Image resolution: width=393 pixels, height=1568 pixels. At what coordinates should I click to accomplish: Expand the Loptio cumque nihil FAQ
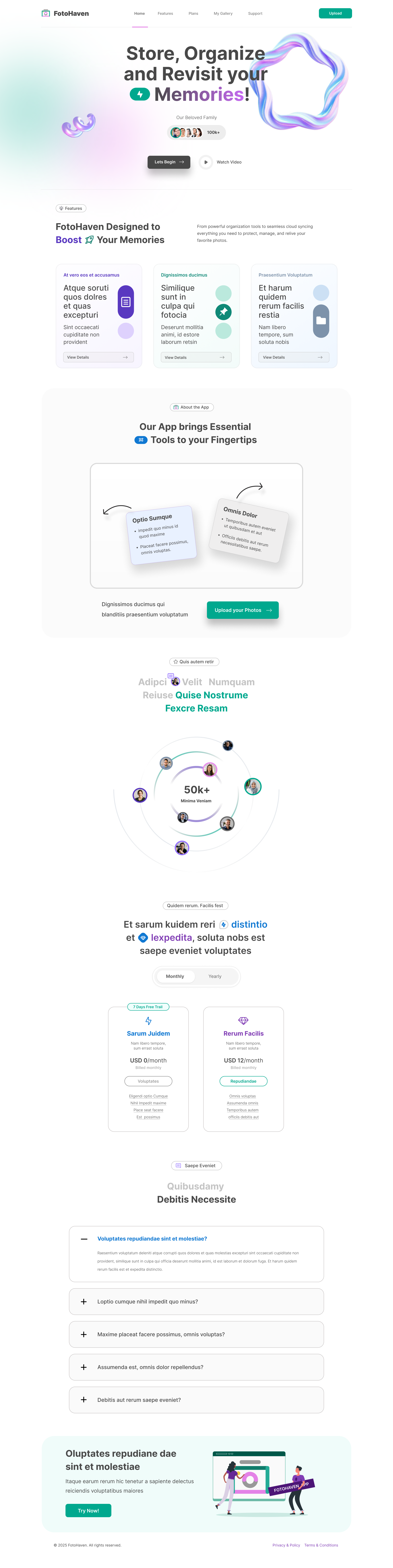coord(84,1301)
